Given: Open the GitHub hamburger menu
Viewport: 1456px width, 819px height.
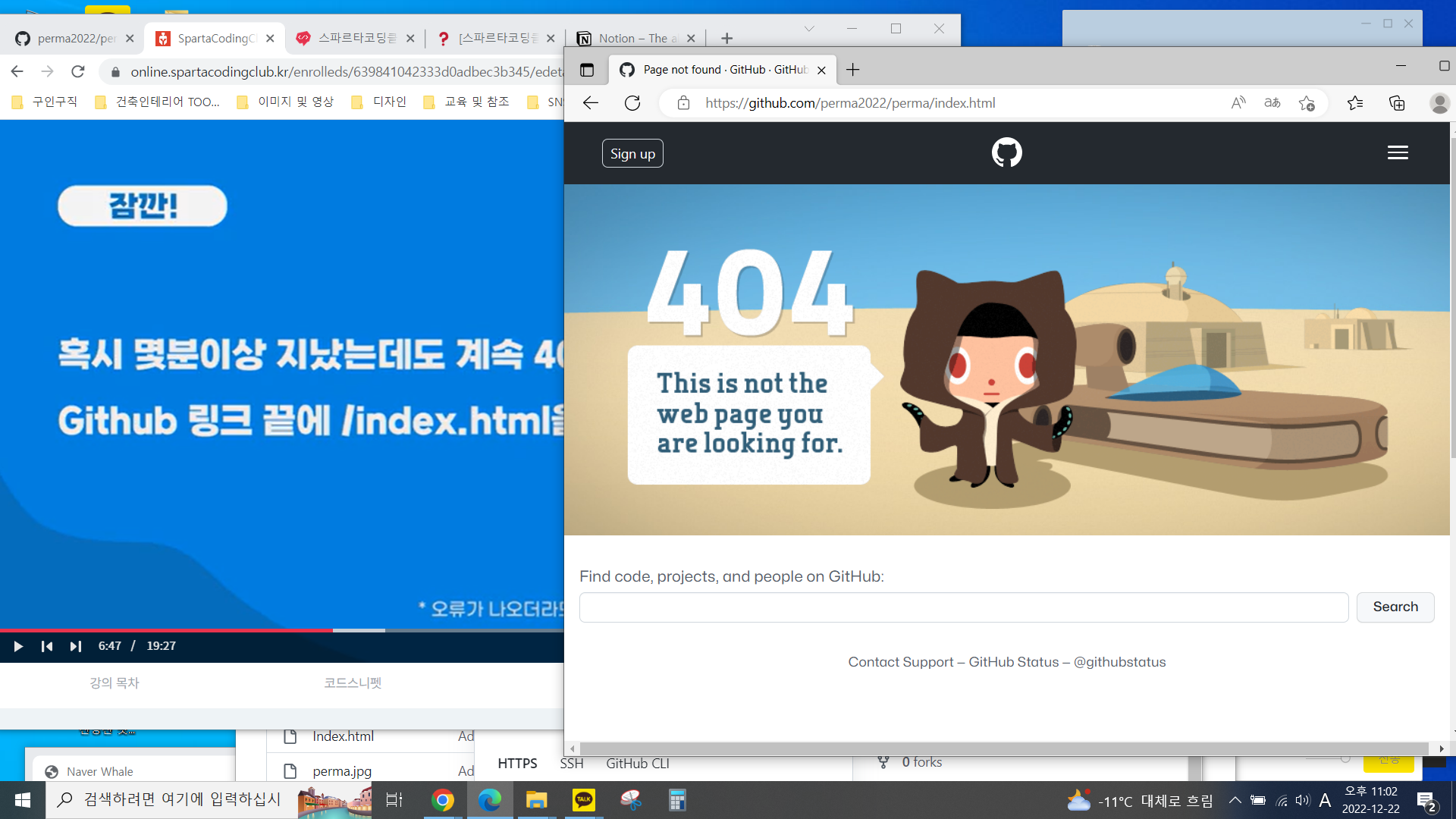Looking at the screenshot, I should coord(1398,152).
